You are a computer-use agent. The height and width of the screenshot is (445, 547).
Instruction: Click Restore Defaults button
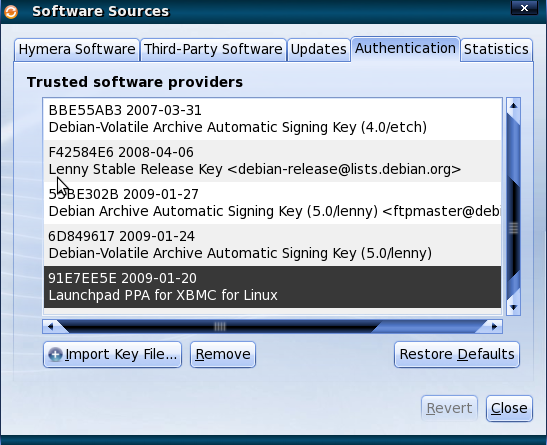point(457,354)
